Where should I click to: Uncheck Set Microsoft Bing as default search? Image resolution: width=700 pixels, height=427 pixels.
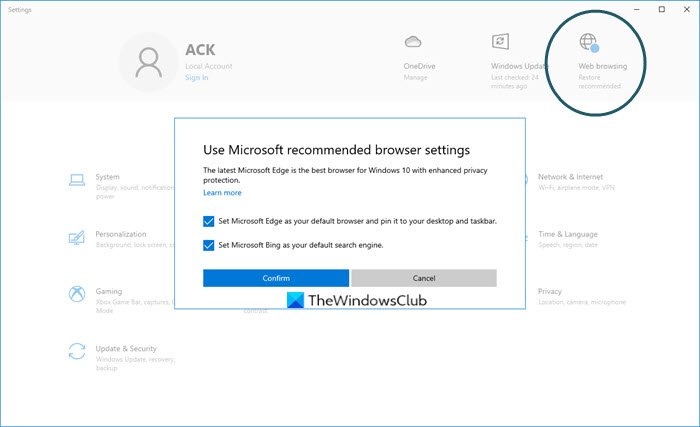(208, 245)
